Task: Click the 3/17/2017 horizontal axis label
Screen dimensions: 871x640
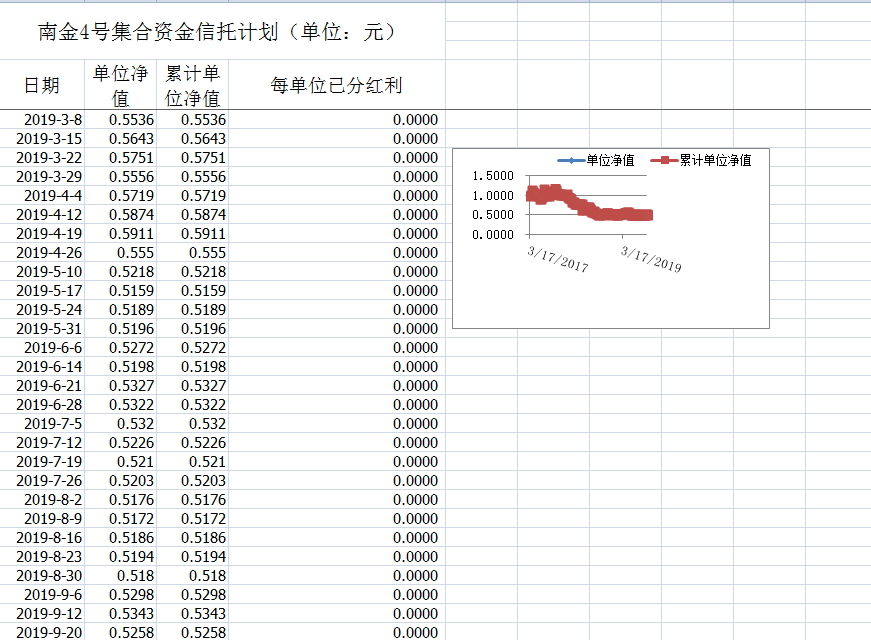Action: click(558, 259)
